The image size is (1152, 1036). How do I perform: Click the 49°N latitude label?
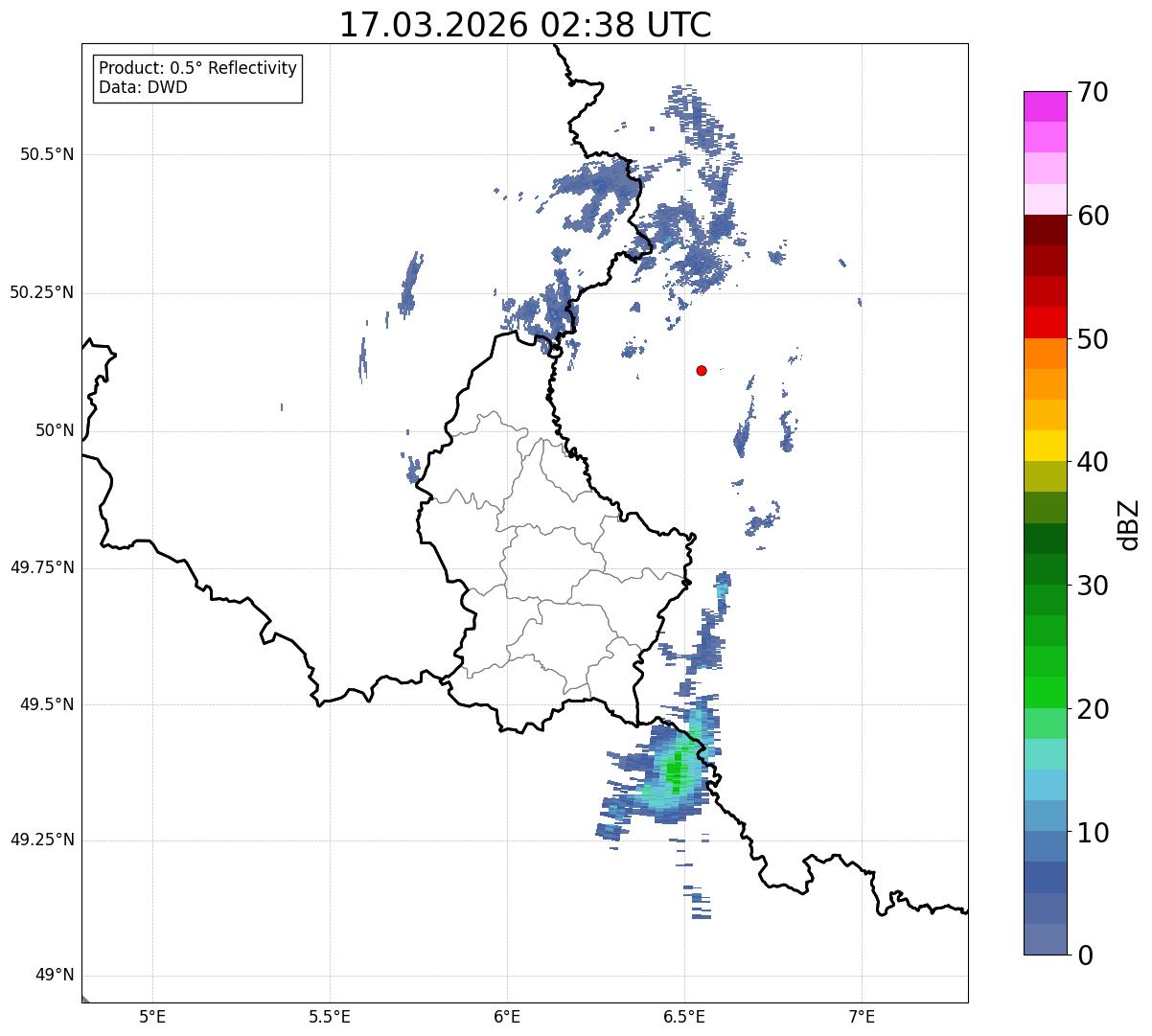[55, 976]
